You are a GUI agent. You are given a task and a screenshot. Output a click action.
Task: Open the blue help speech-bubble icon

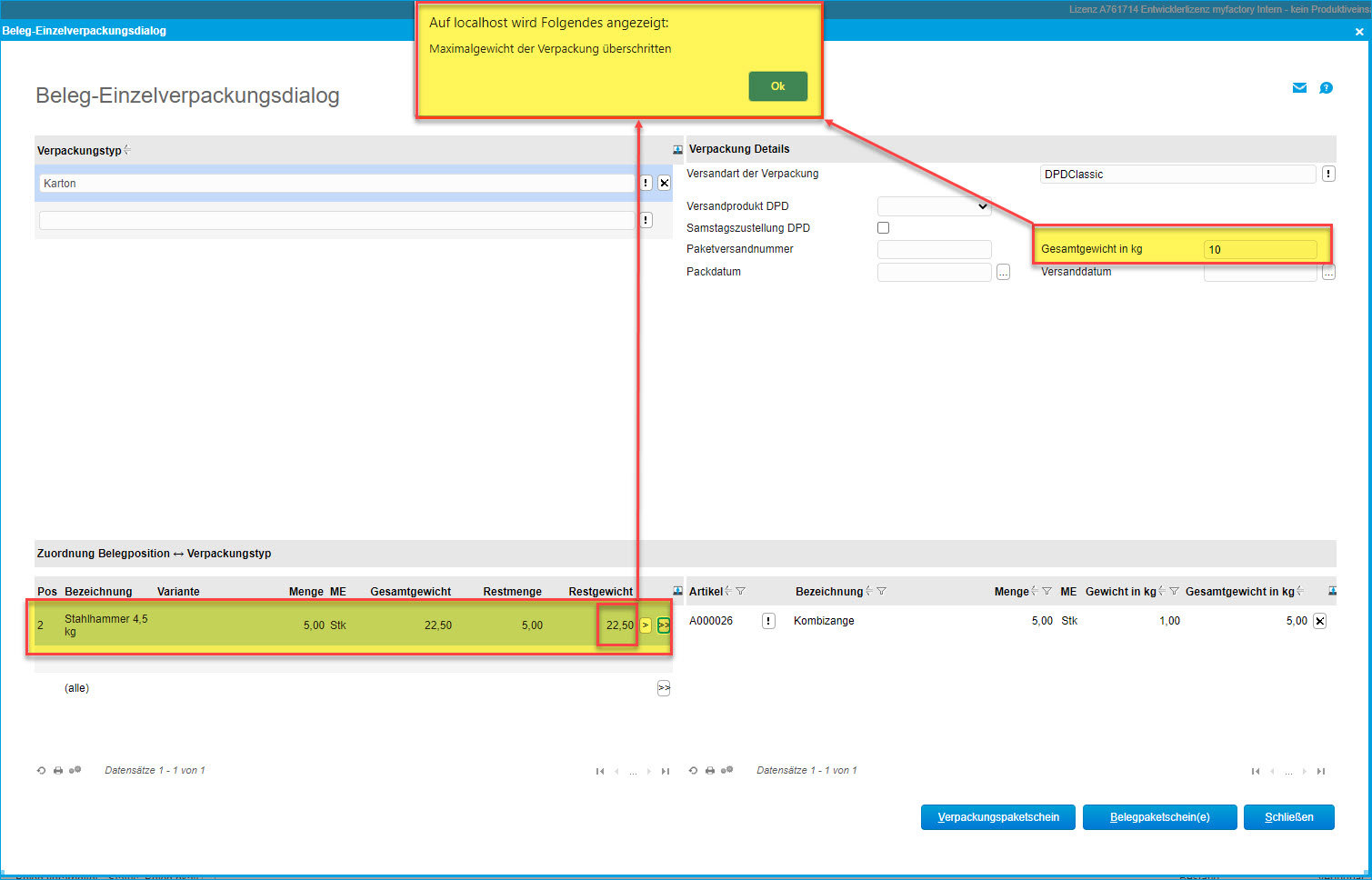[1326, 88]
